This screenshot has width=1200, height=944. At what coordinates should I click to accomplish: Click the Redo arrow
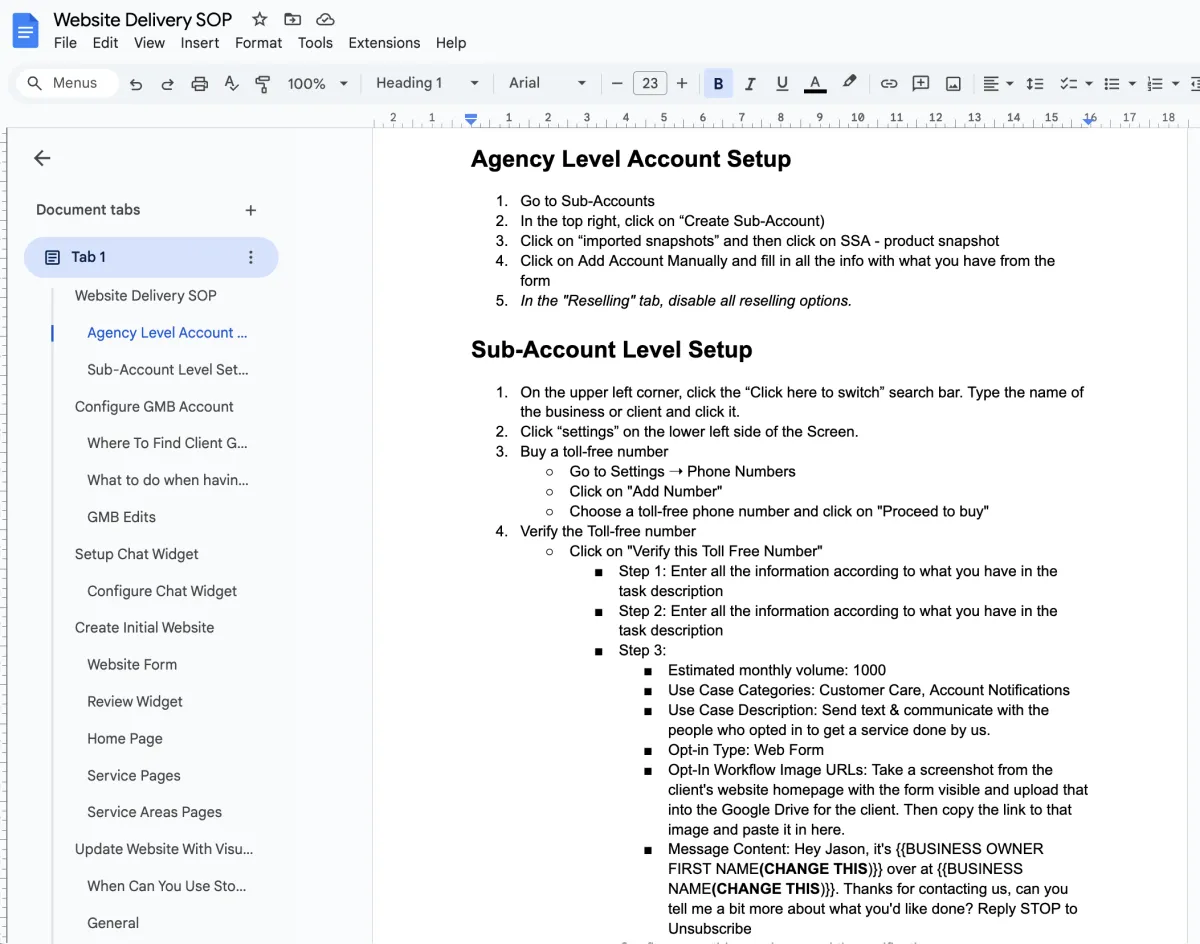pyautogui.click(x=167, y=84)
